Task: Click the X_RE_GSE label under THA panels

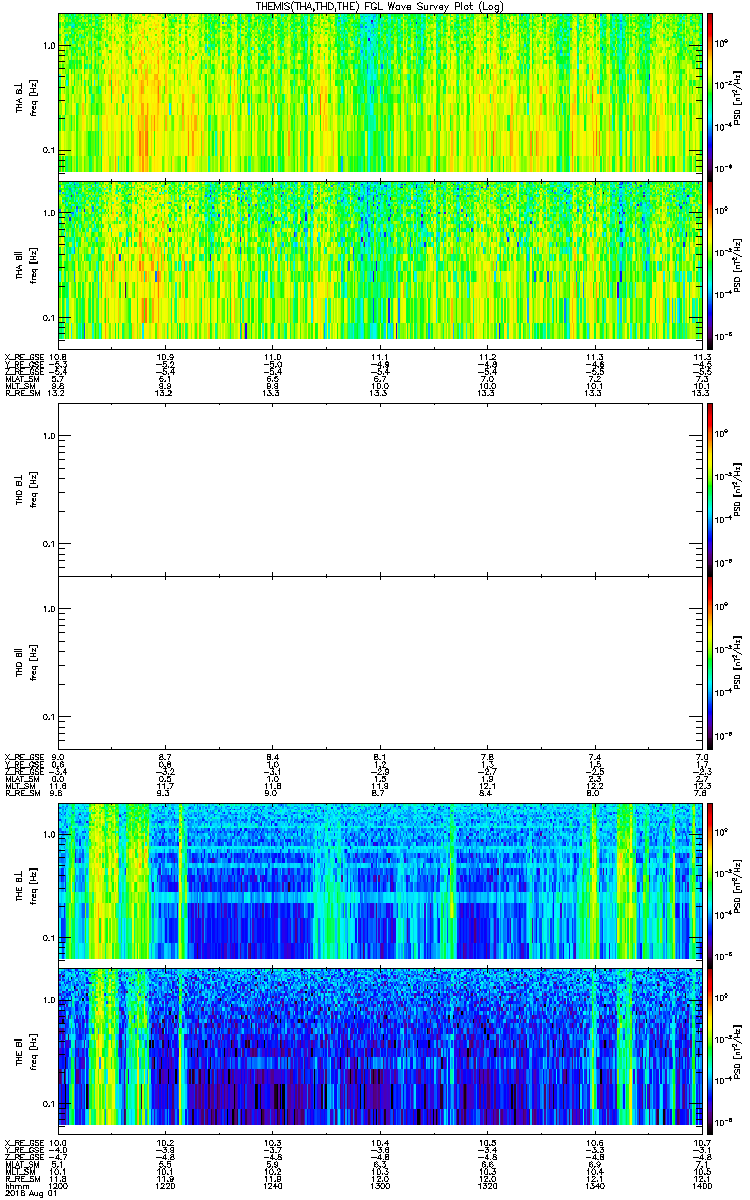Action: tap(22, 356)
